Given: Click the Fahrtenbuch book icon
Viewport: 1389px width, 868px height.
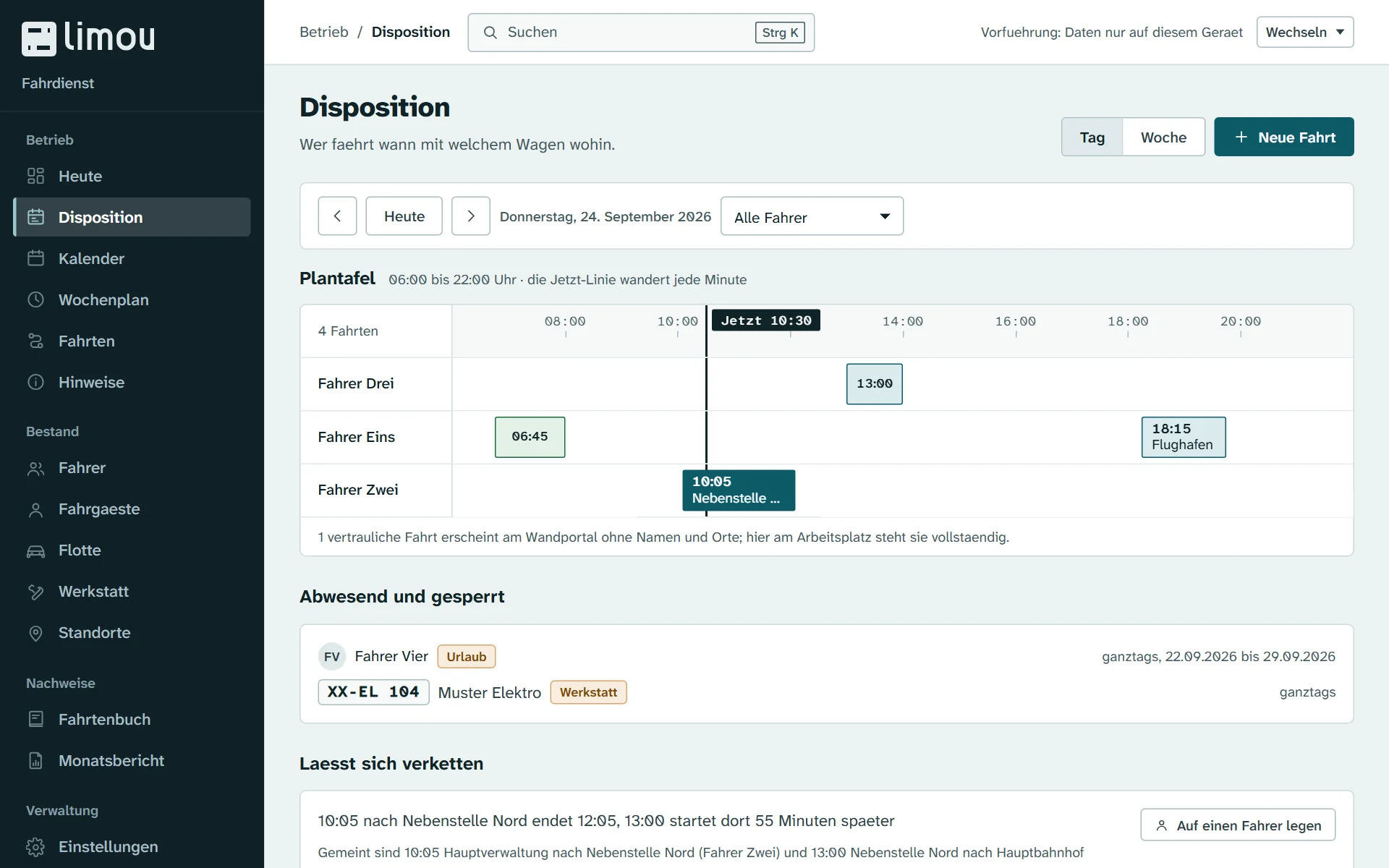Looking at the screenshot, I should 35,720.
